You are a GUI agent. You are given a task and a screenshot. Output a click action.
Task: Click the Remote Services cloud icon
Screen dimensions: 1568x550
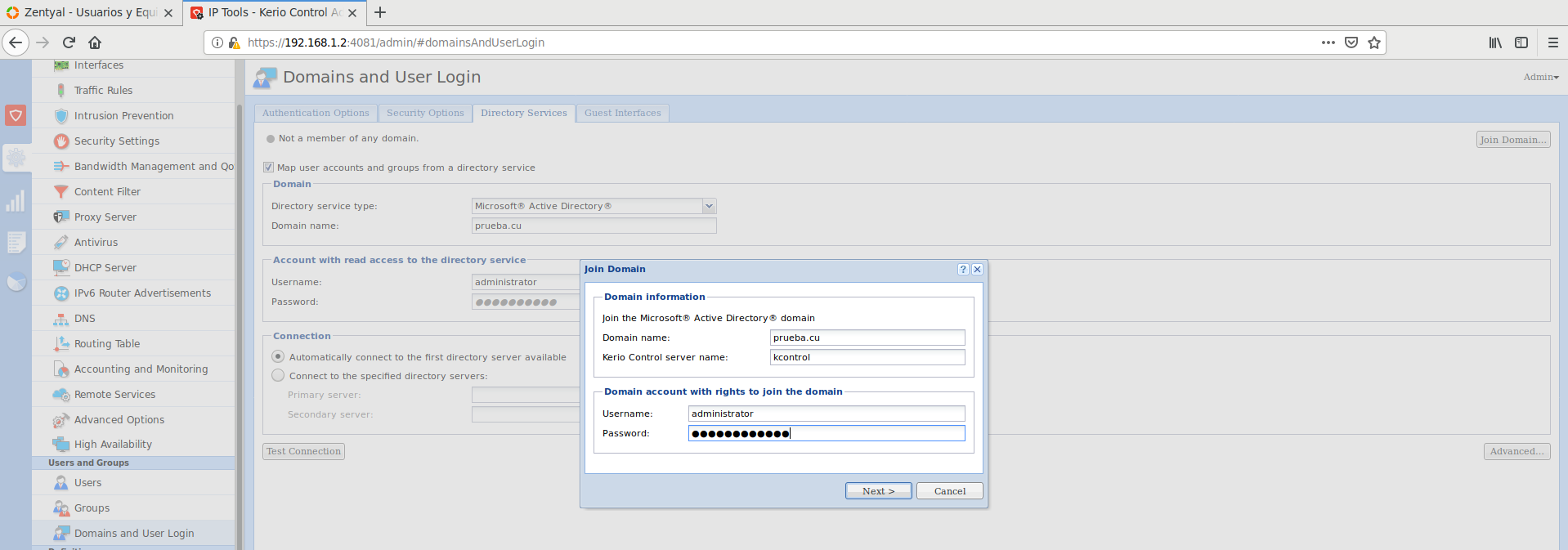pos(61,394)
